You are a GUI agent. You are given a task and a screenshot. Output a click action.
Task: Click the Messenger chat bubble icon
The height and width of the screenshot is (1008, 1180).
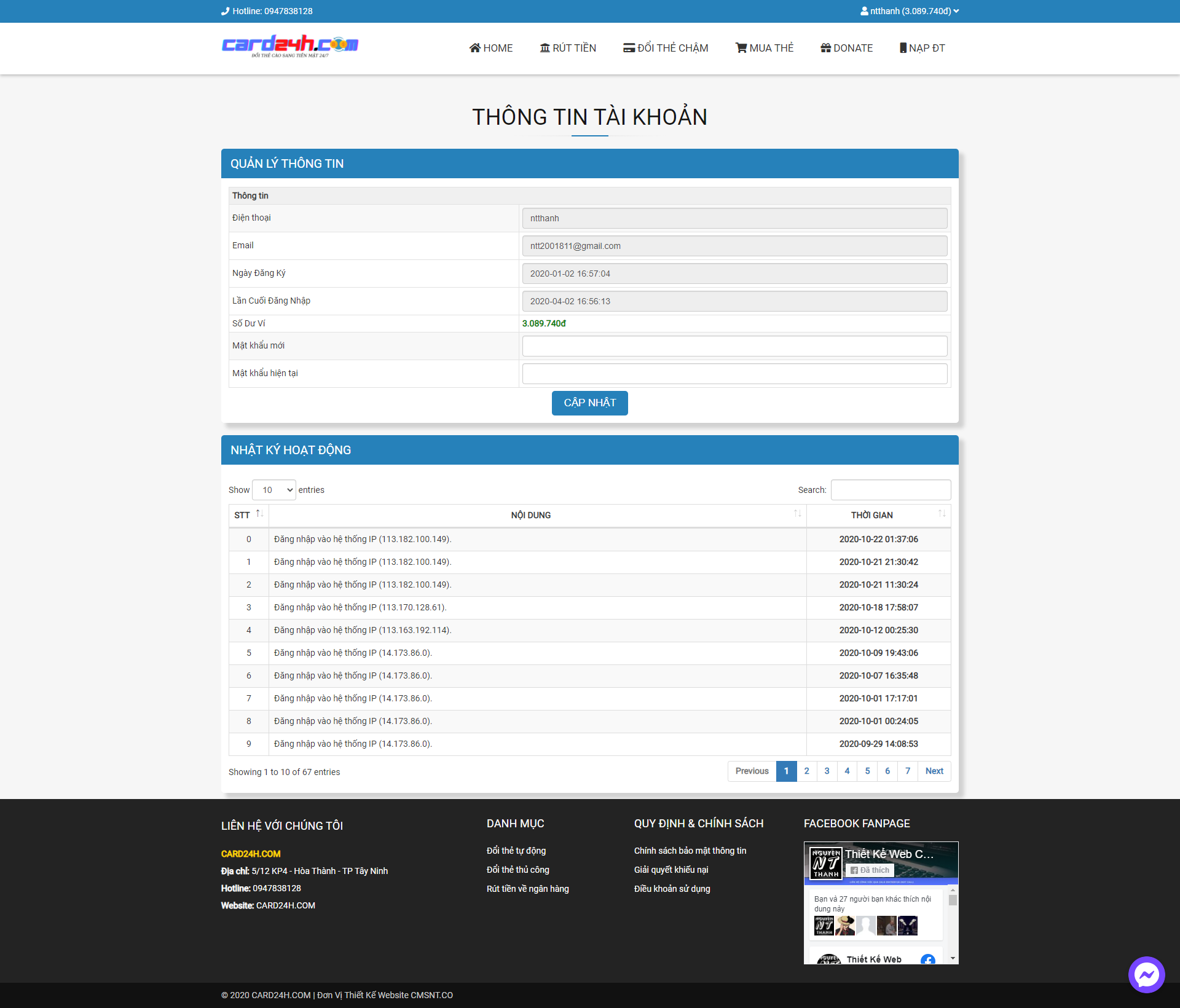tap(1146, 974)
